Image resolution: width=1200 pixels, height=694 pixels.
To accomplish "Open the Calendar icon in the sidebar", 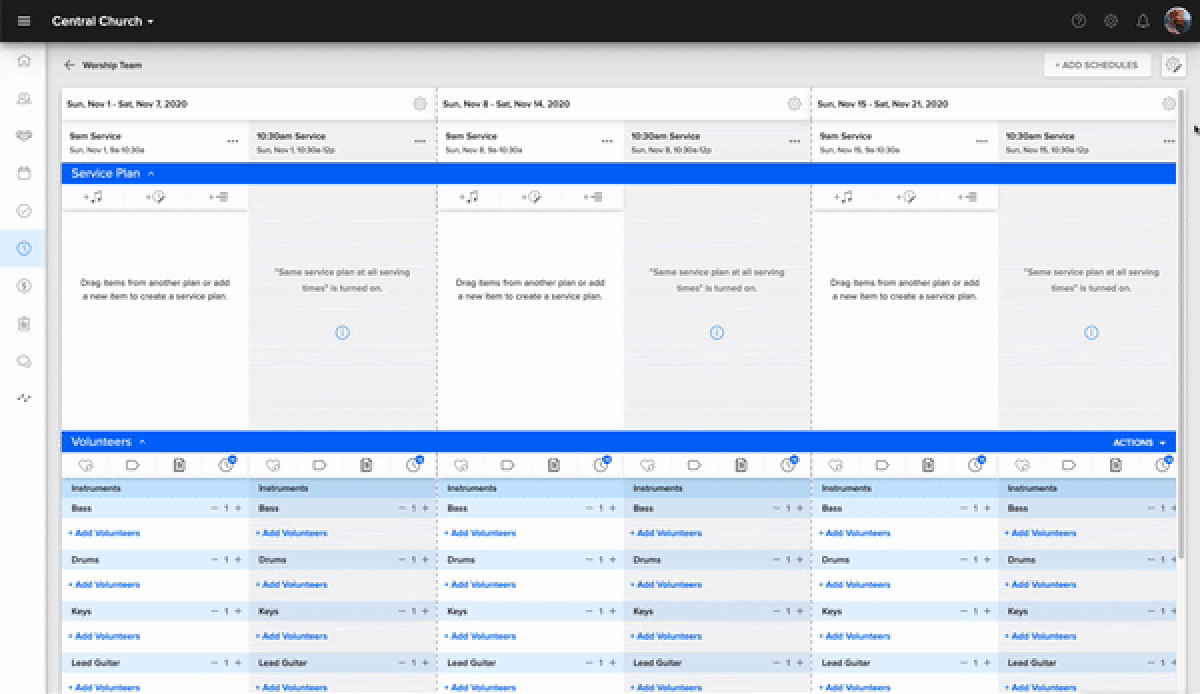I will [23, 173].
